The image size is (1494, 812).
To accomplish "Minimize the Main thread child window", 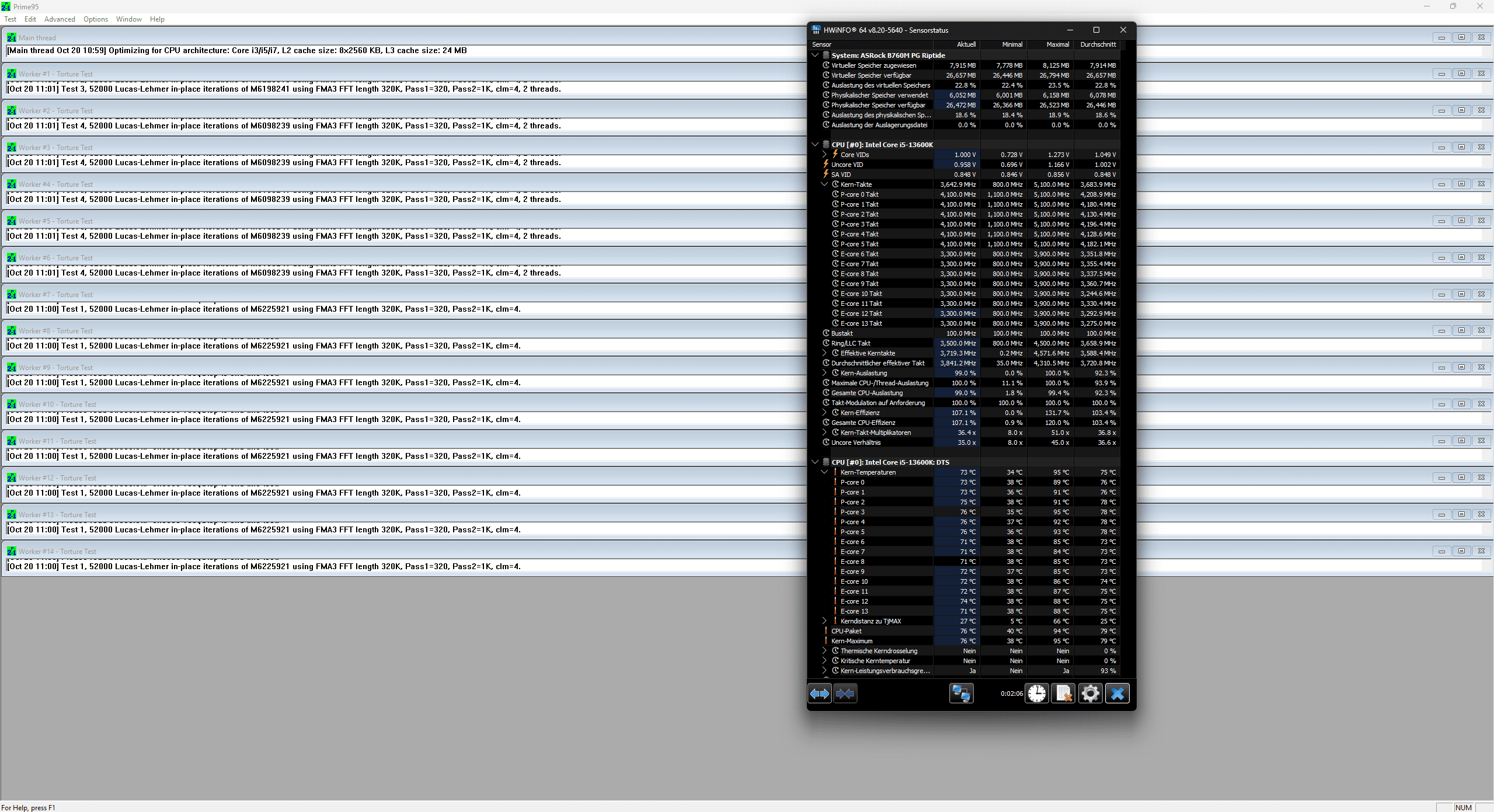I will coord(1441,37).
